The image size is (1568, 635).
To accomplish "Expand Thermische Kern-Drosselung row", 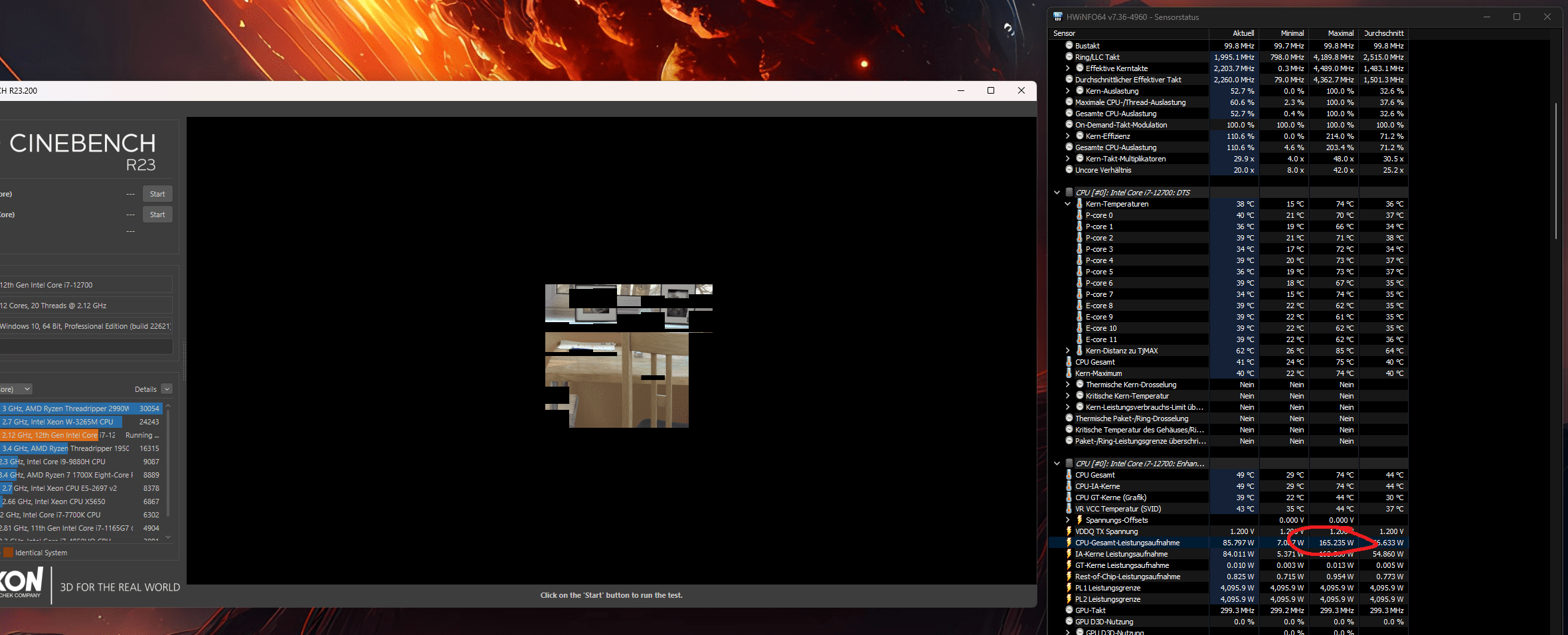I will (1067, 384).
